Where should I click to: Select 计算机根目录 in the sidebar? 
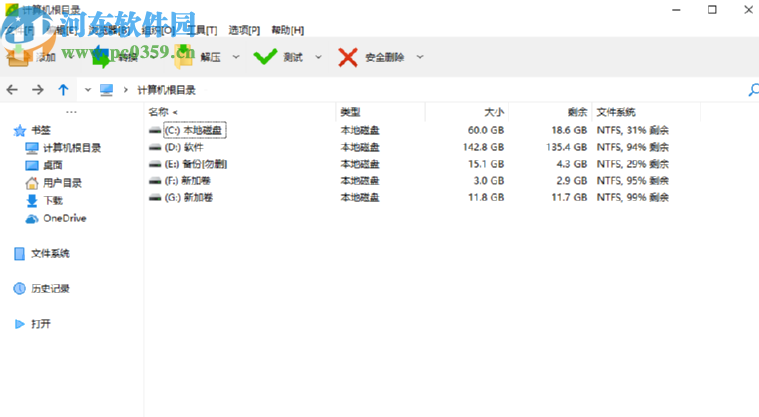[72, 148]
